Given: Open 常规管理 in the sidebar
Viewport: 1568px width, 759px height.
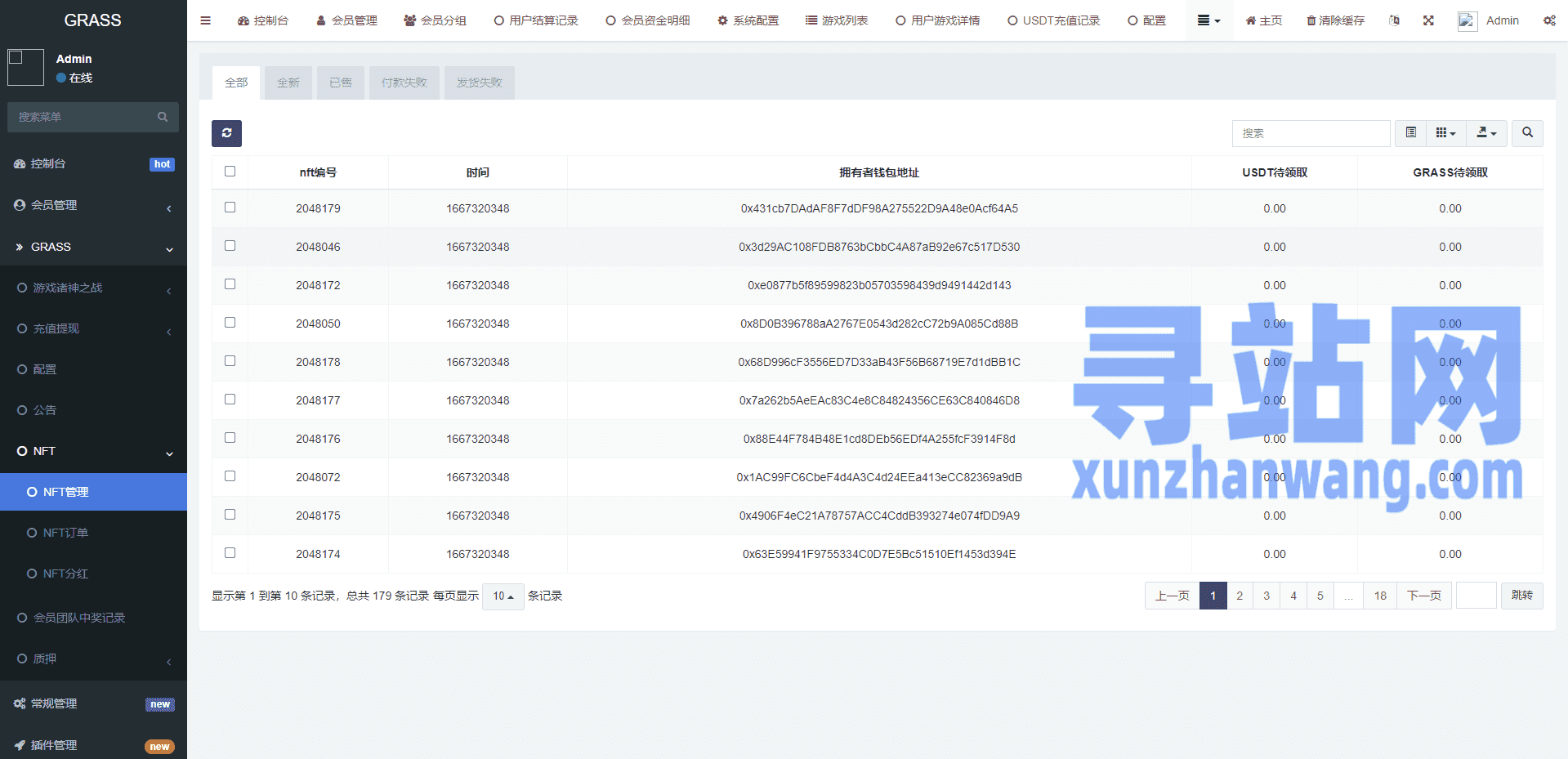Looking at the screenshot, I should (x=93, y=703).
